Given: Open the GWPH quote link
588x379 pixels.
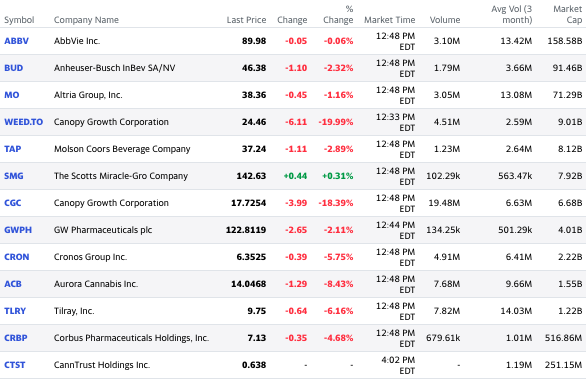Looking at the screenshot, I should tap(18, 230).
